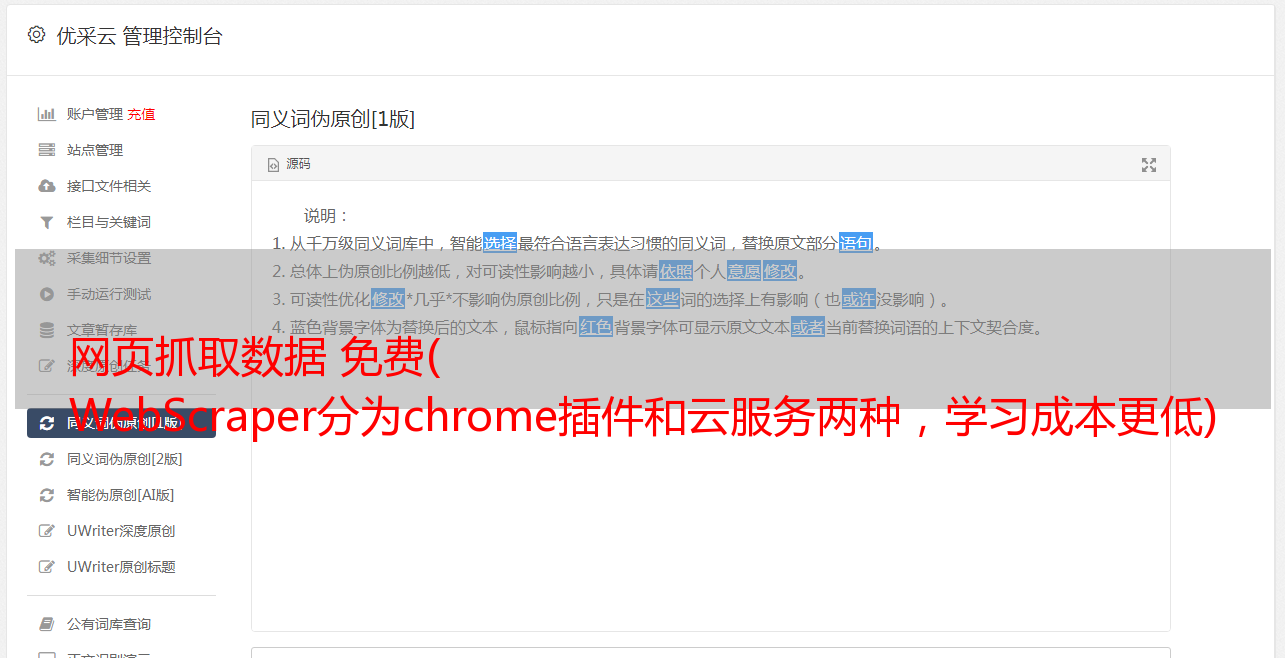The image size is (1285, 658).
Task: Toggle 源码 source code view
Action: tap(289, 164)
